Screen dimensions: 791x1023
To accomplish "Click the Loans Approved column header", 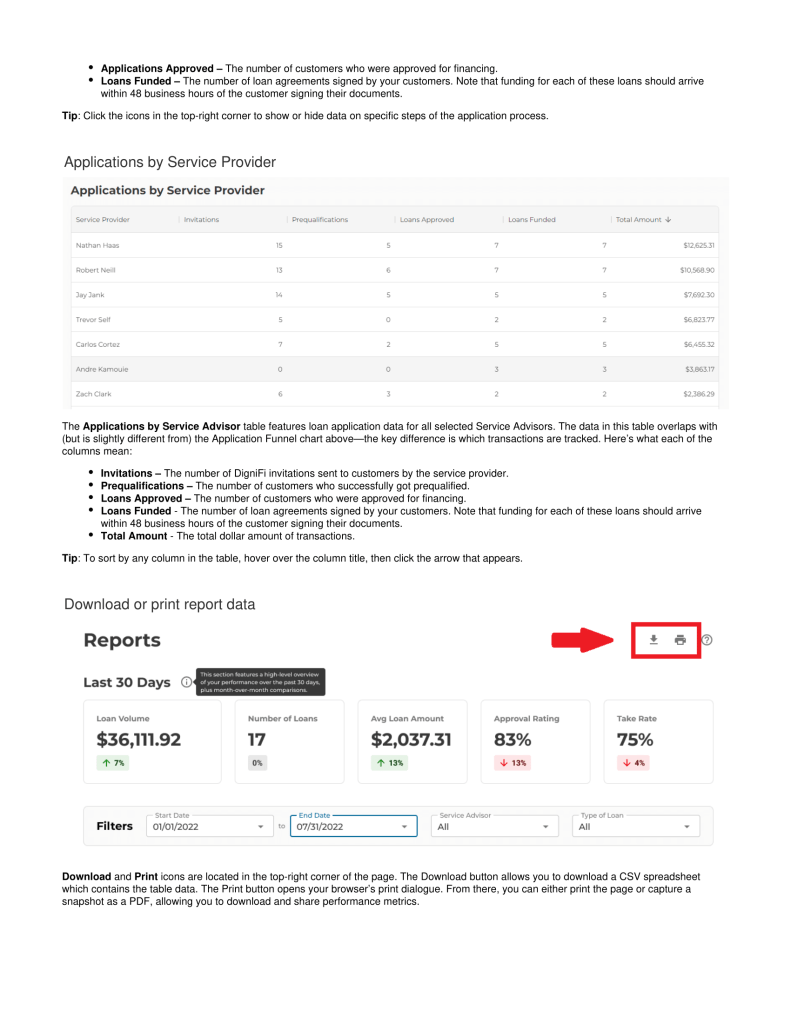I will (x=427, y=220).
